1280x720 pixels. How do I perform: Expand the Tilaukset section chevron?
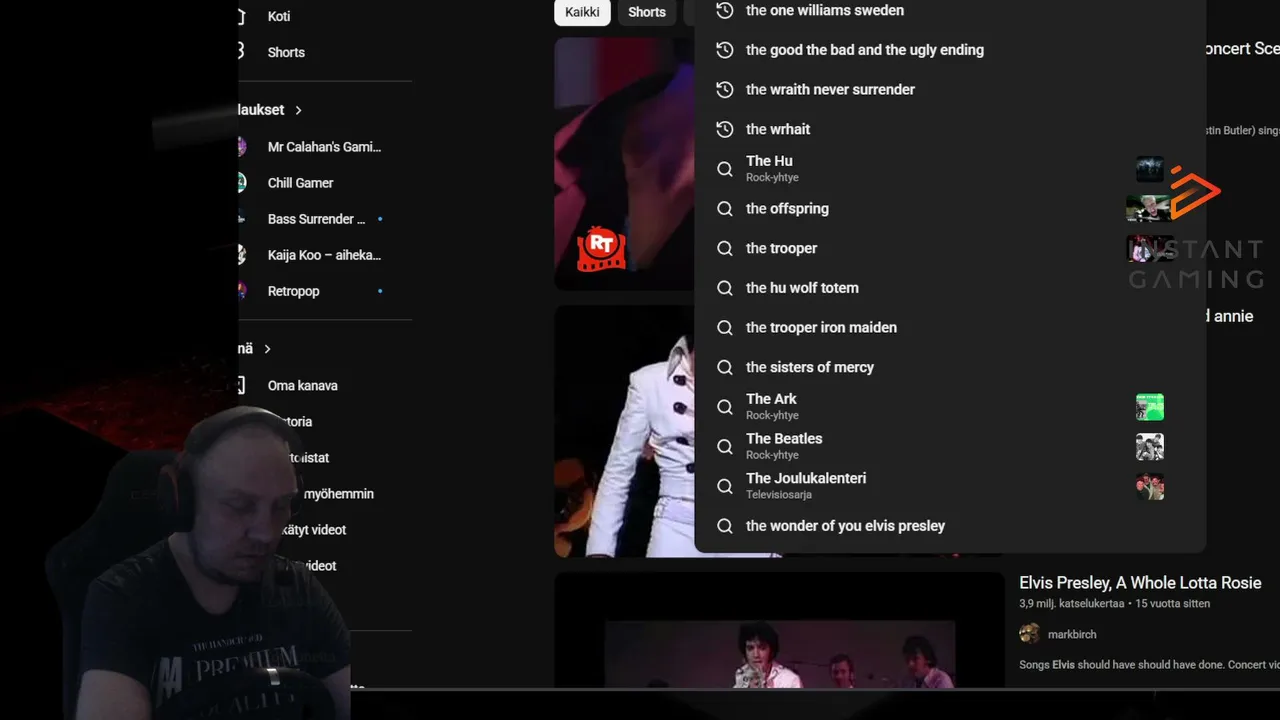(x=298, y=110)
